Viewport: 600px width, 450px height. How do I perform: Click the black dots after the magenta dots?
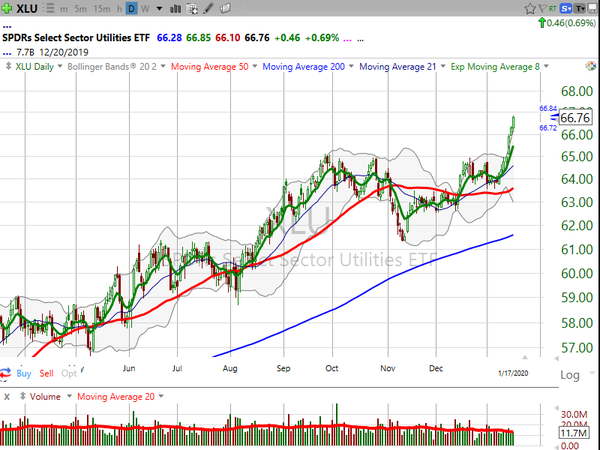click(x=360, y=40)
